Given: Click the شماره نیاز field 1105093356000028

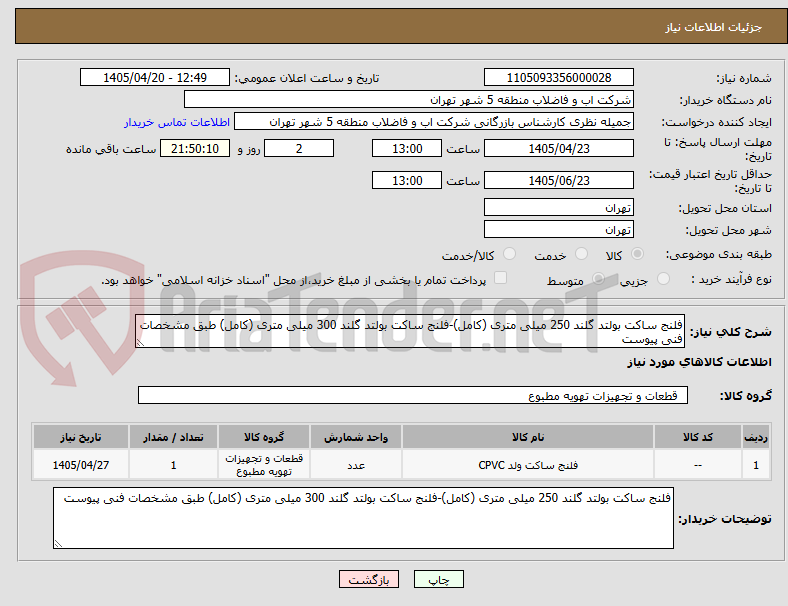Looking at the screenshot, I should click(559, 78).
